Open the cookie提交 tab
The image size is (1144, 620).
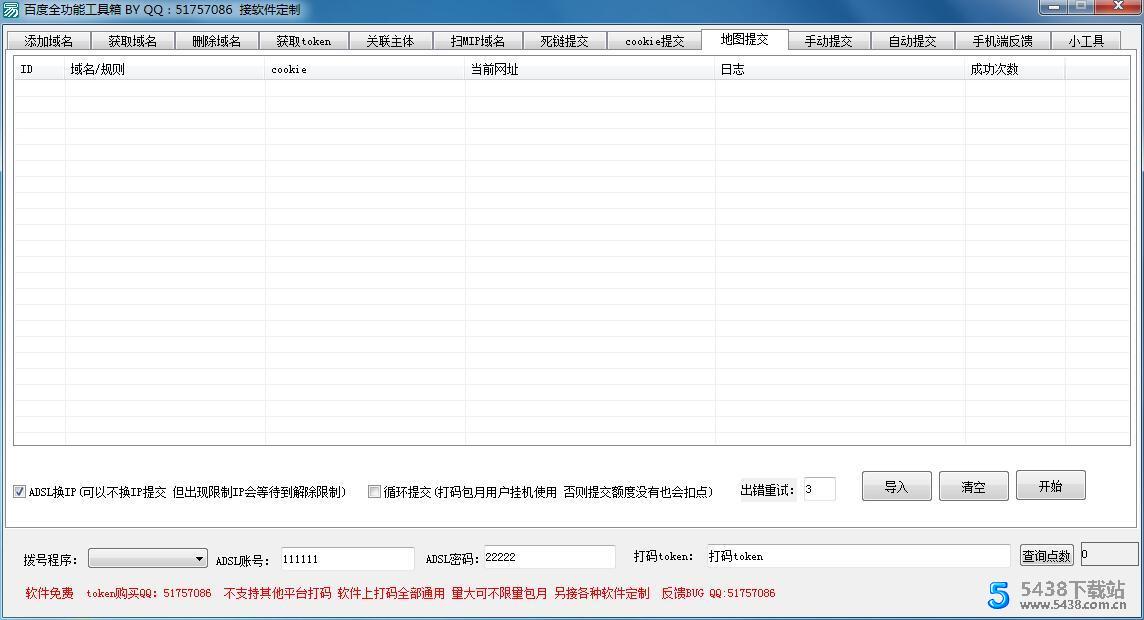tap(654, 41)
